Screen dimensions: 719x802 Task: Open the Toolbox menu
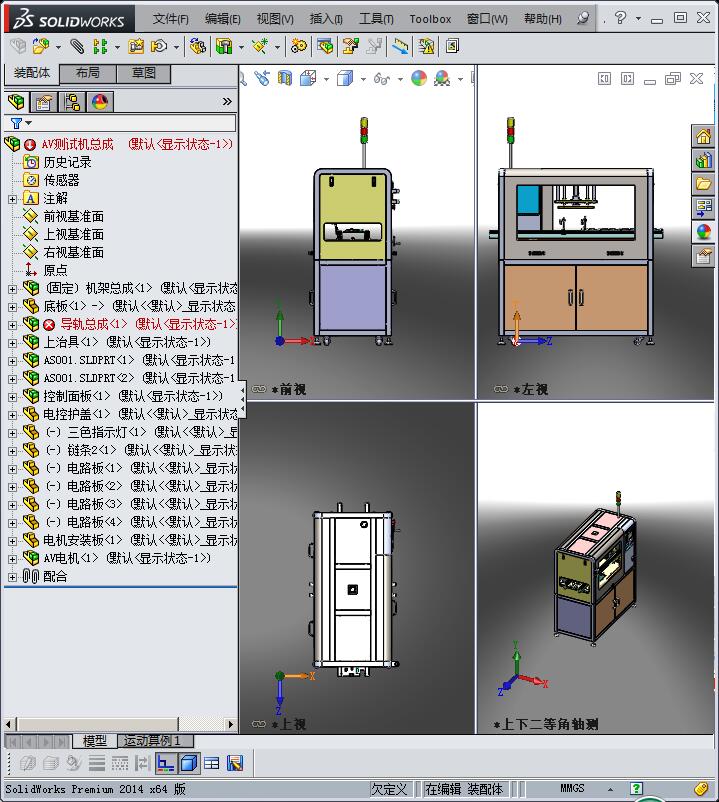430,19
